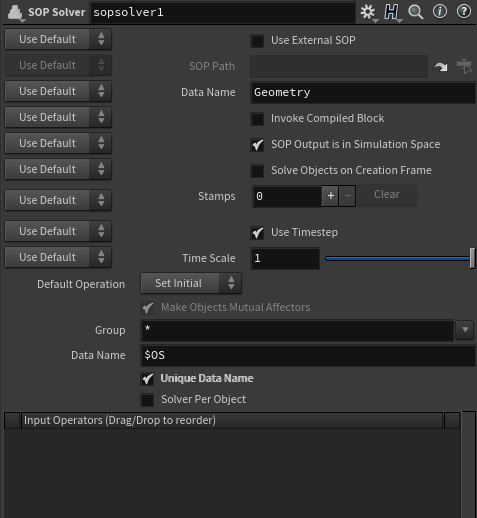This screenshot has height=518, width=477.
Task: Click the Stamps label
Action: point(217,196)
